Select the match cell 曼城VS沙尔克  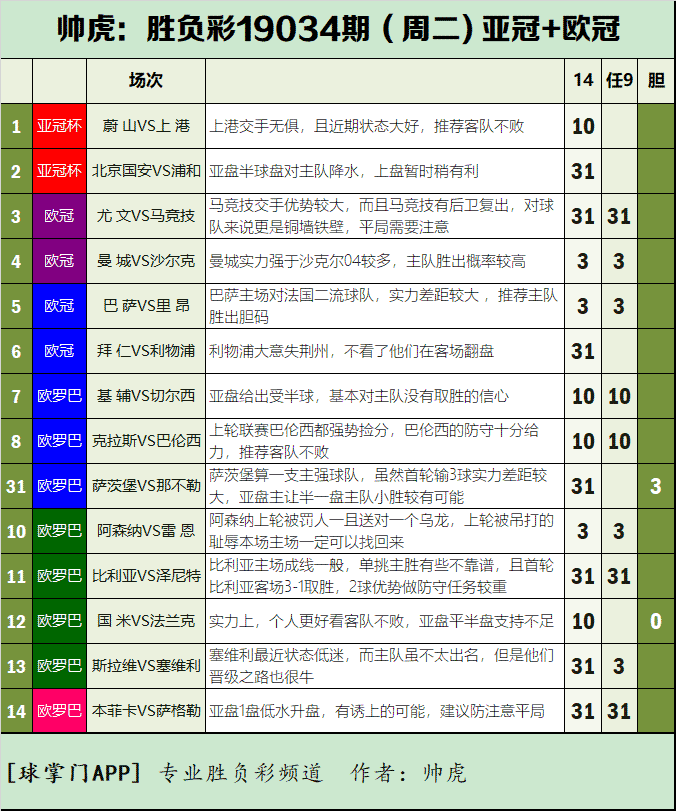point(146,261)
